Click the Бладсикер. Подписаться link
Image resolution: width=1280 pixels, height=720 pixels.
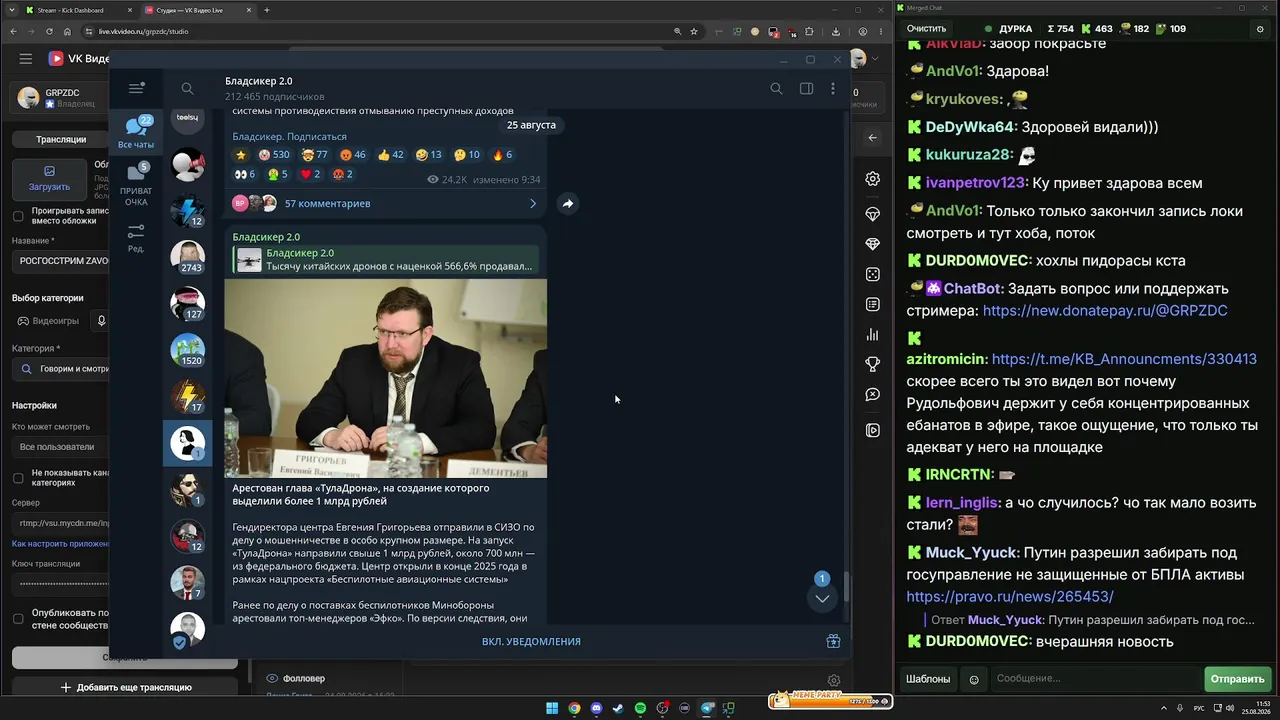290,137
